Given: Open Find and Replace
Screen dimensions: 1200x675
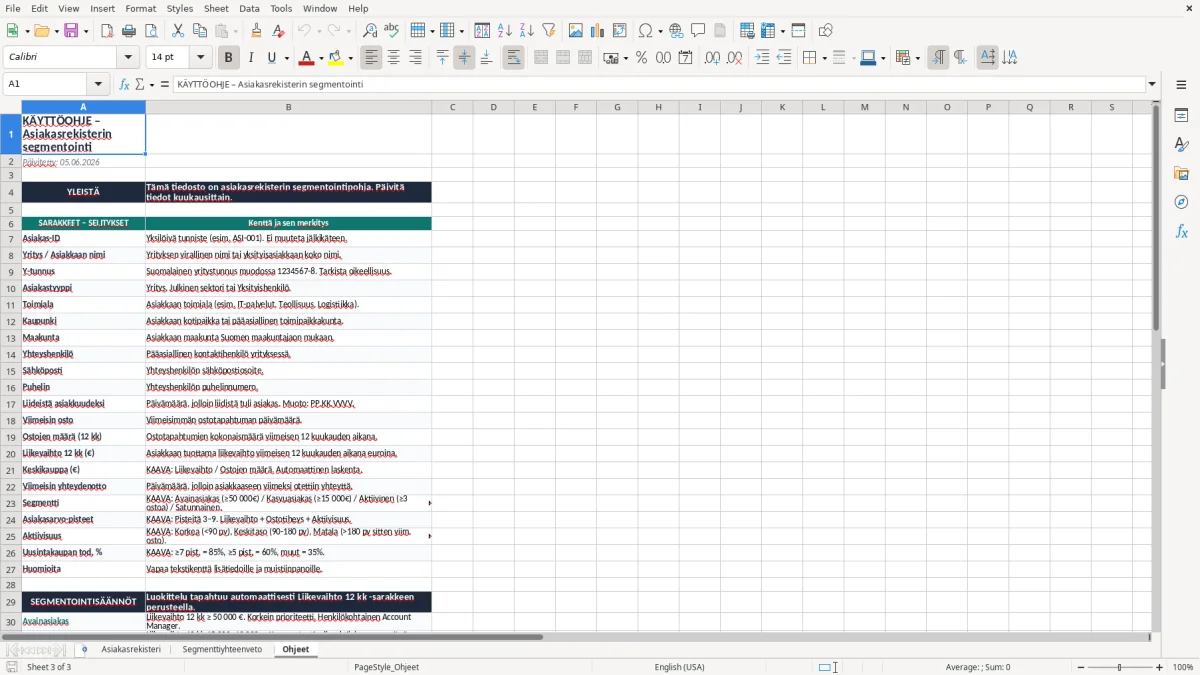Looking at the screenshot, I should (x=370, y=31).
